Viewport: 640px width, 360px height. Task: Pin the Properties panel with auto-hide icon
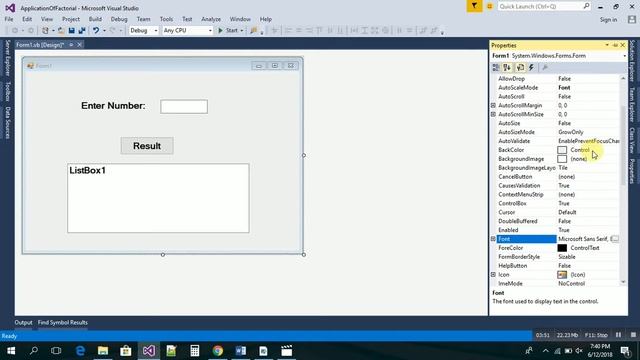[615, 45]
